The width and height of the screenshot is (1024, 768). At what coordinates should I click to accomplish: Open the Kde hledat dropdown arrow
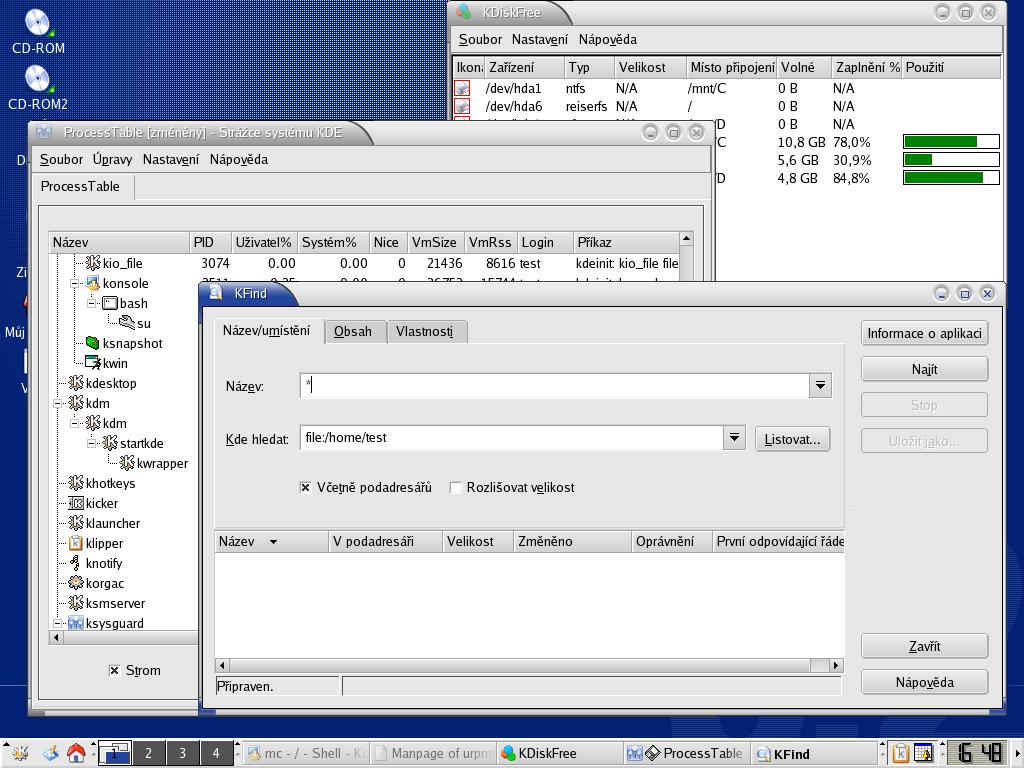(x=734, y=438)
